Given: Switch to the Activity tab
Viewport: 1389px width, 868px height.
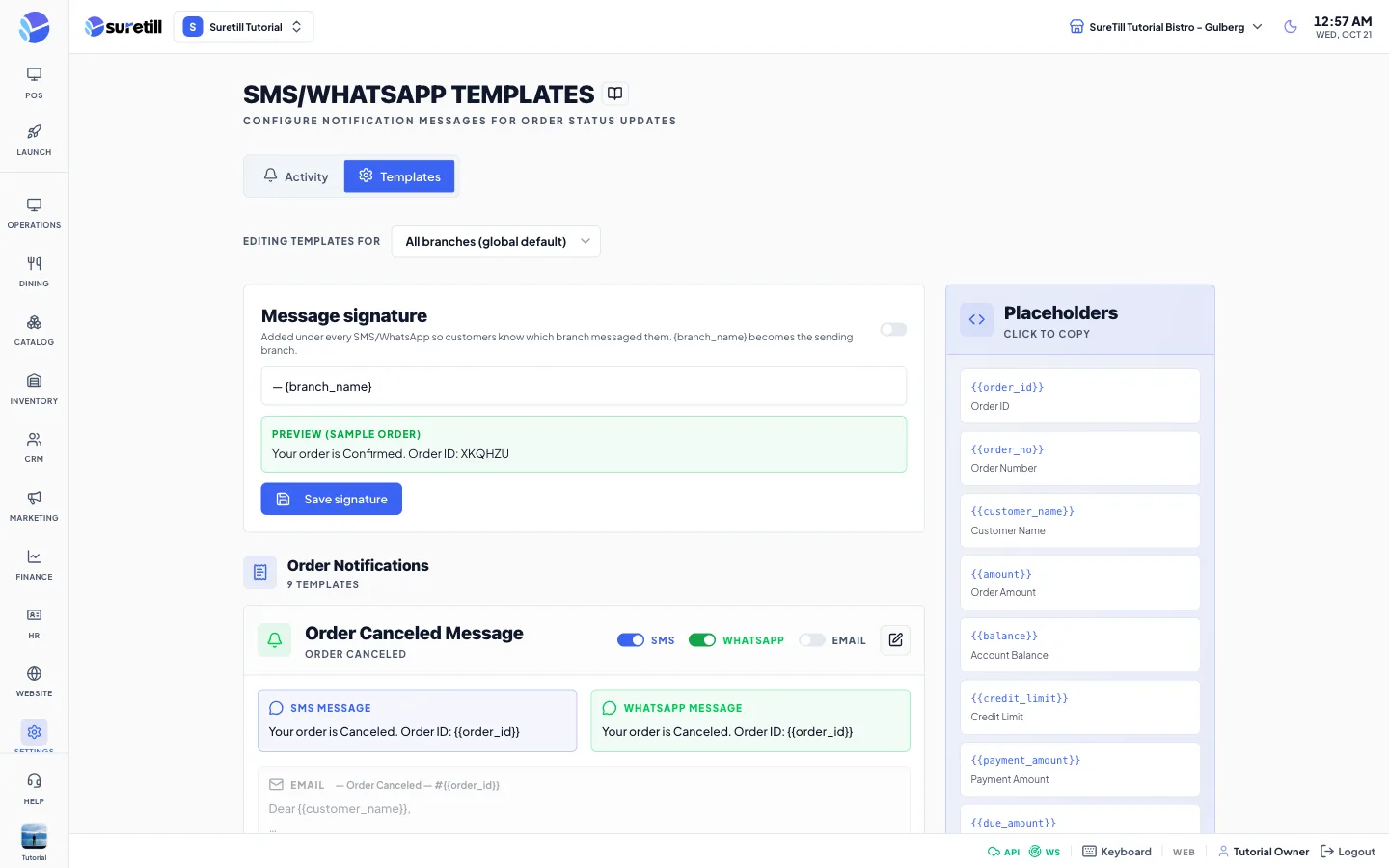Looking at the screenshot, I should tap(295, 176).
